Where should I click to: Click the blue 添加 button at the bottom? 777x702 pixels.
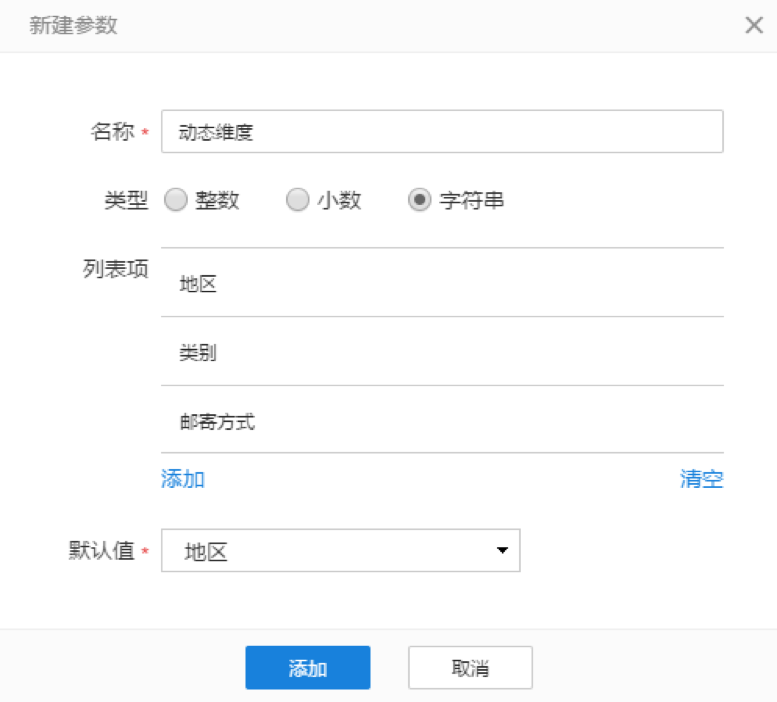pos(308,667)
